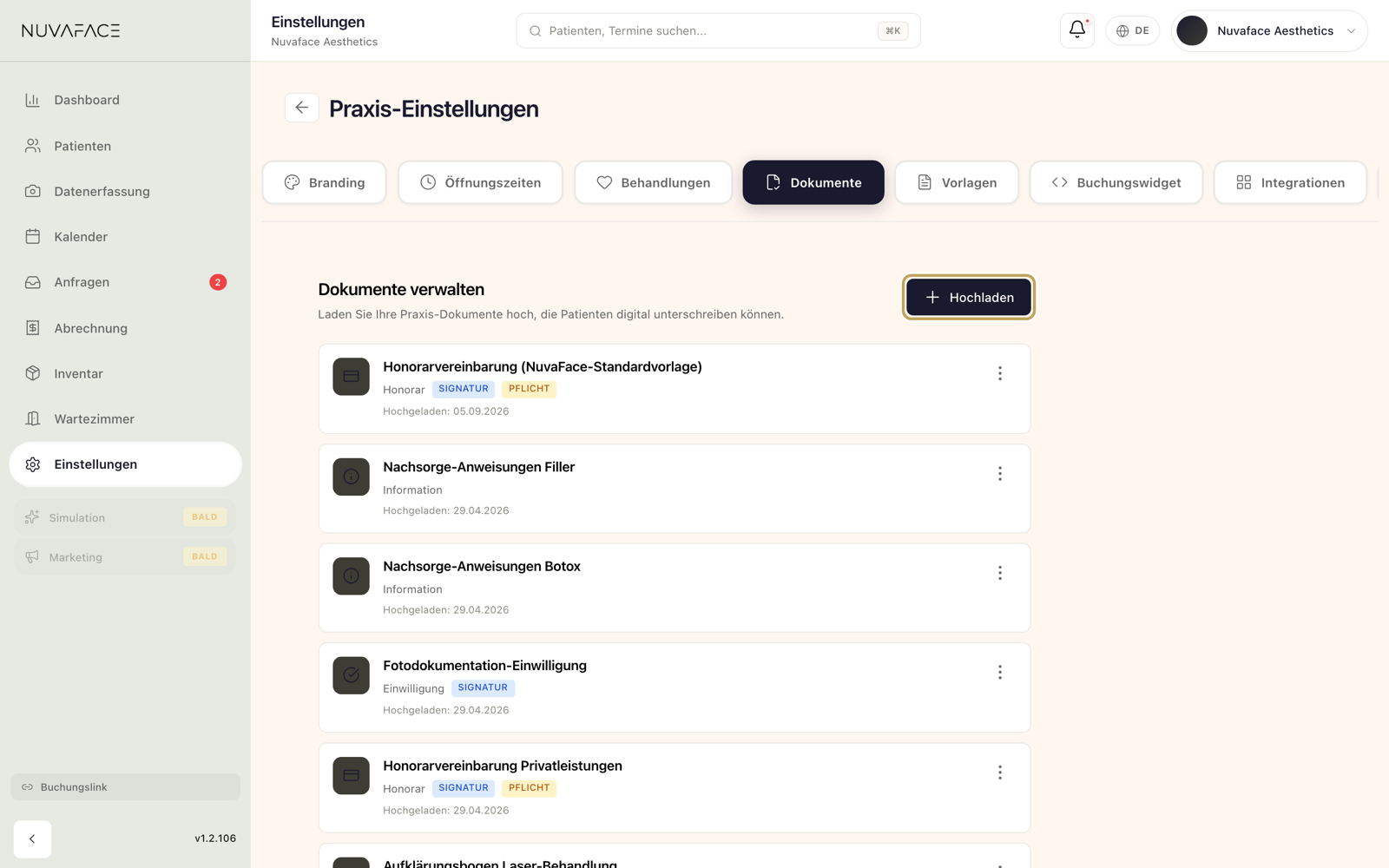
Task: Expand the Nuvaface Aesthetics account dropdown
Action: 1269,30
